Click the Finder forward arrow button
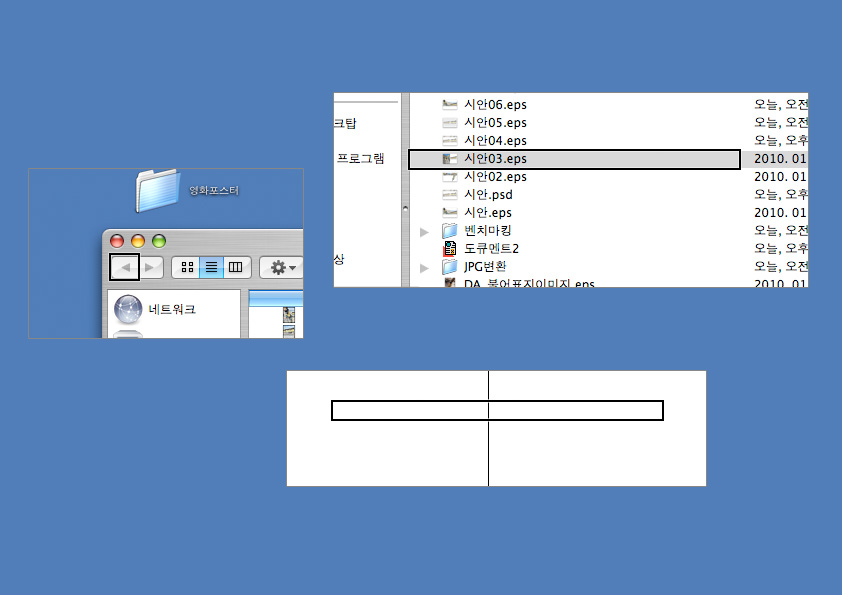 [150, 267]
